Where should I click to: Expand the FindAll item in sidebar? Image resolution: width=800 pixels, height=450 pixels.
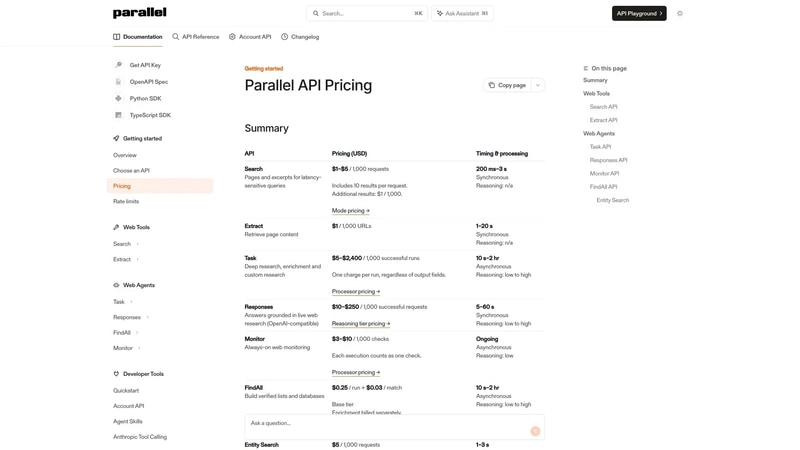tap(138, 333)
